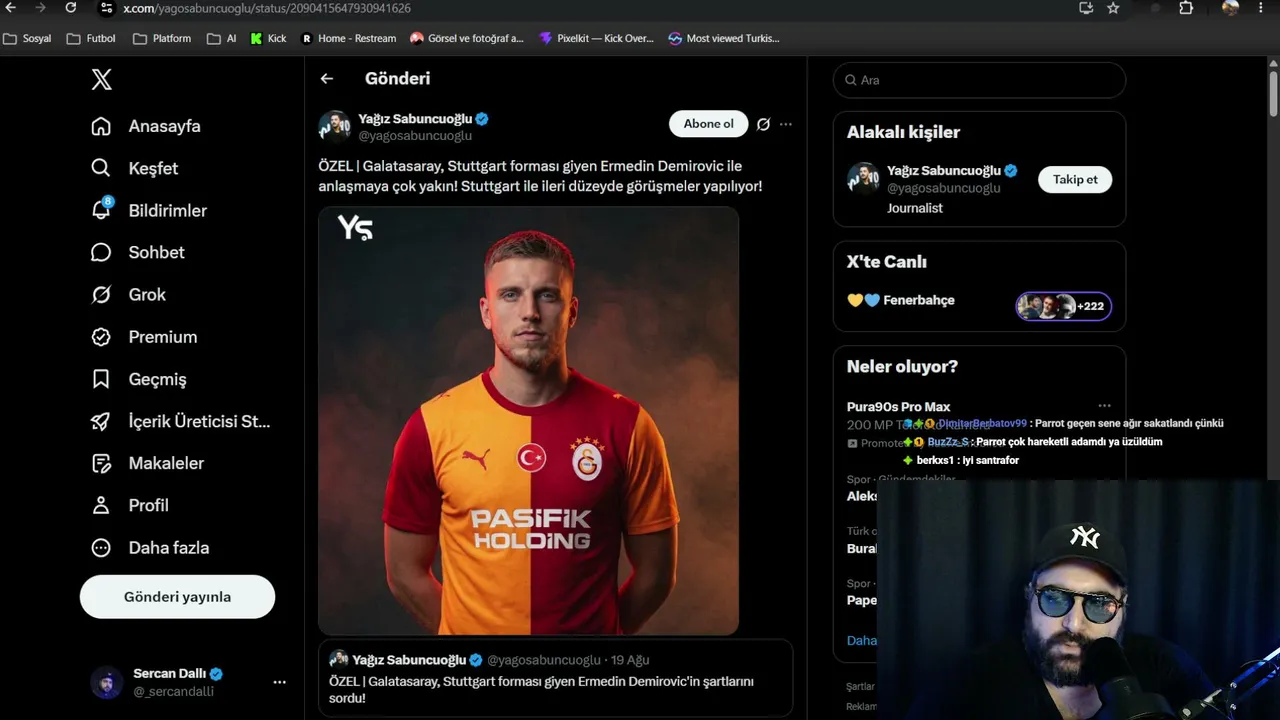Open Premium verified badge icon in sidebar

click(101, 337)
